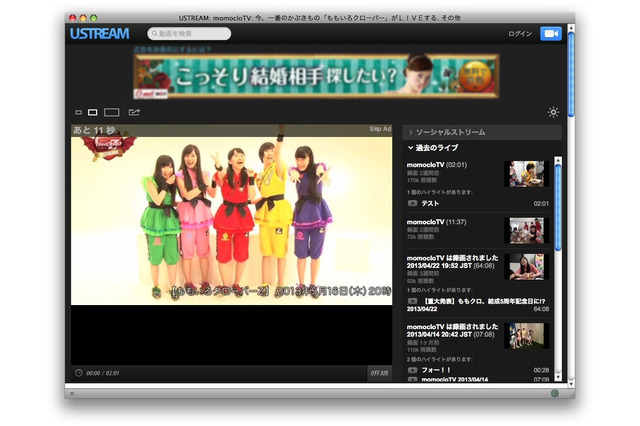The image size is (640, 426).
Task: Click the main video player area
Action: pyautogui.click(x=231, y=244)
